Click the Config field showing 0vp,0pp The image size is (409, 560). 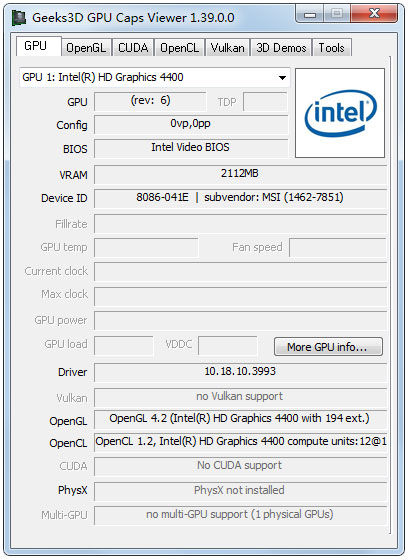click(x=191, y=125)
